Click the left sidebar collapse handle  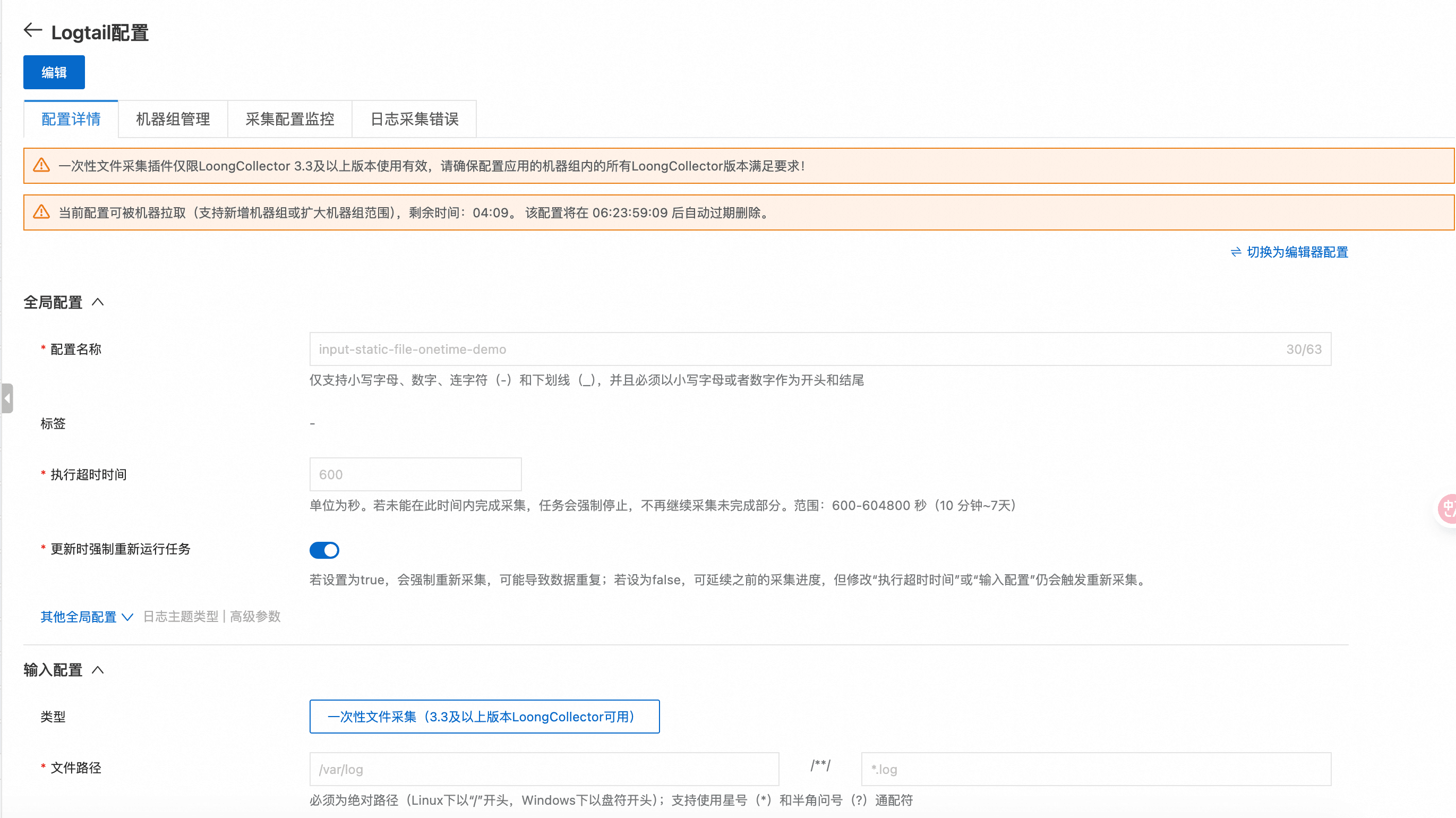tap(7, 398)
